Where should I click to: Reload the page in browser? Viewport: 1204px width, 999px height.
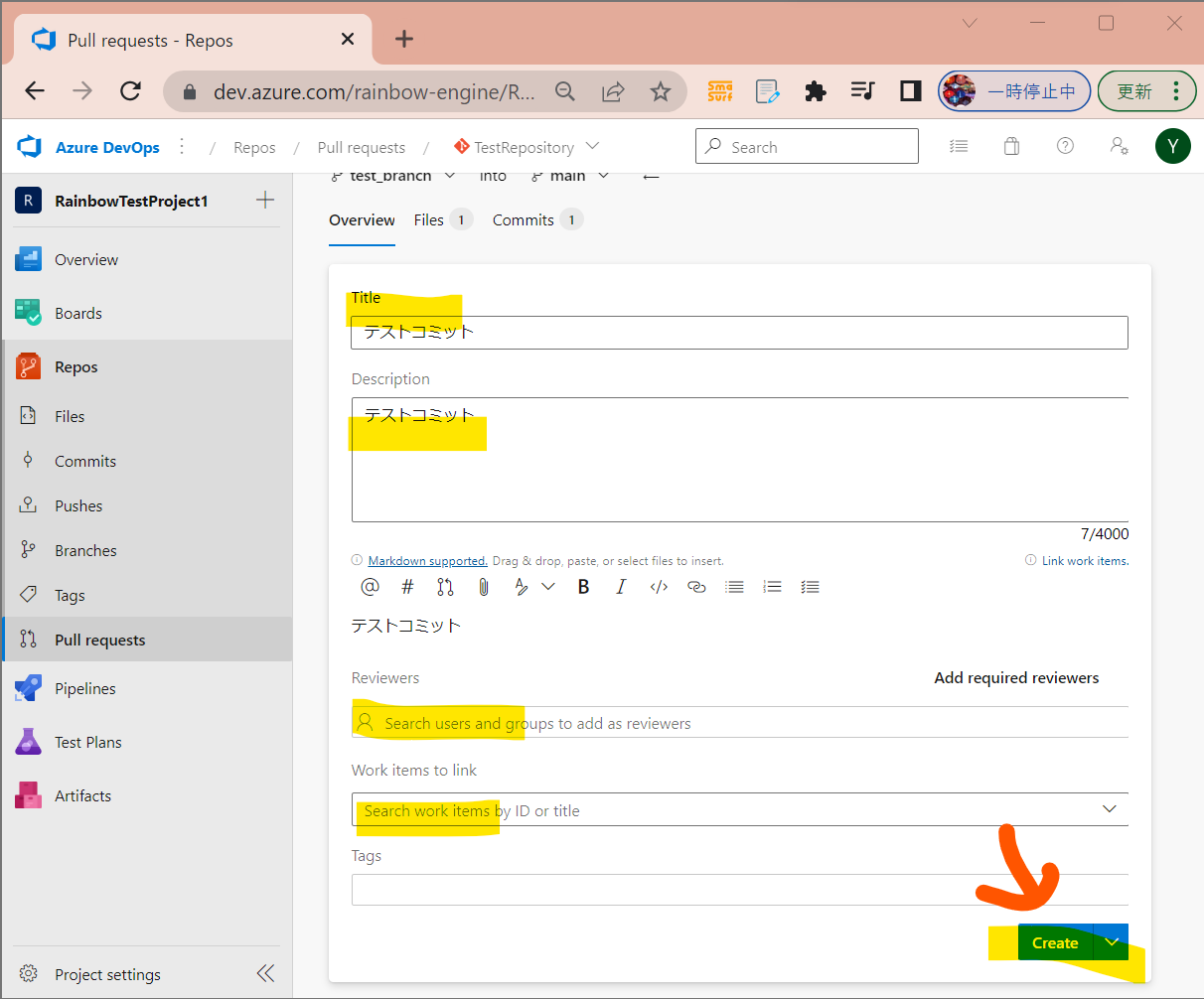pos(130,91)
